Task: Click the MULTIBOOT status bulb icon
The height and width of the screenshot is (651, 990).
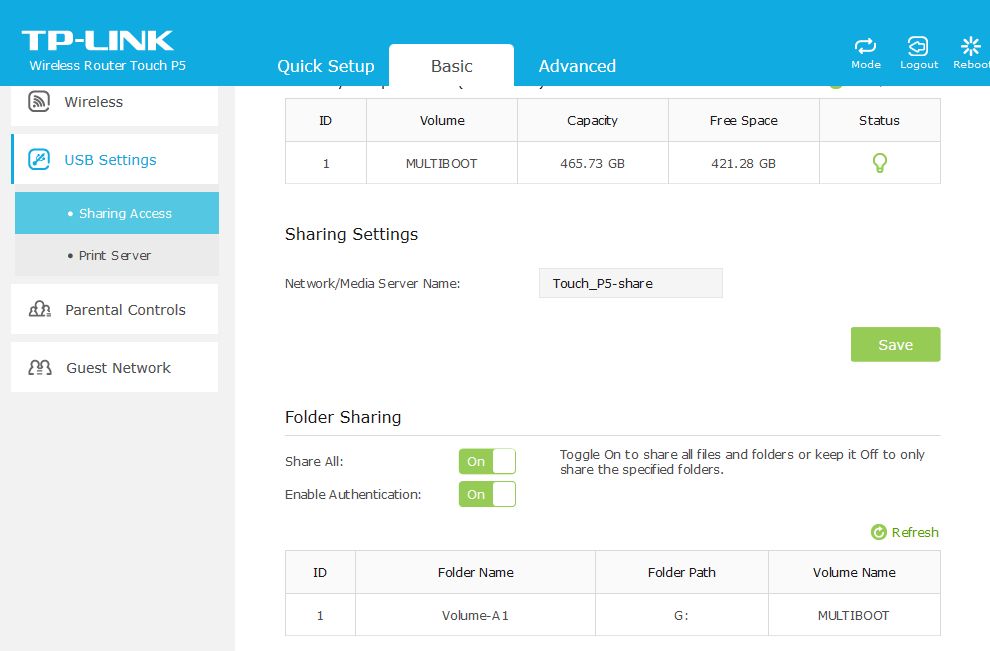Action: [x=880, y=163]
